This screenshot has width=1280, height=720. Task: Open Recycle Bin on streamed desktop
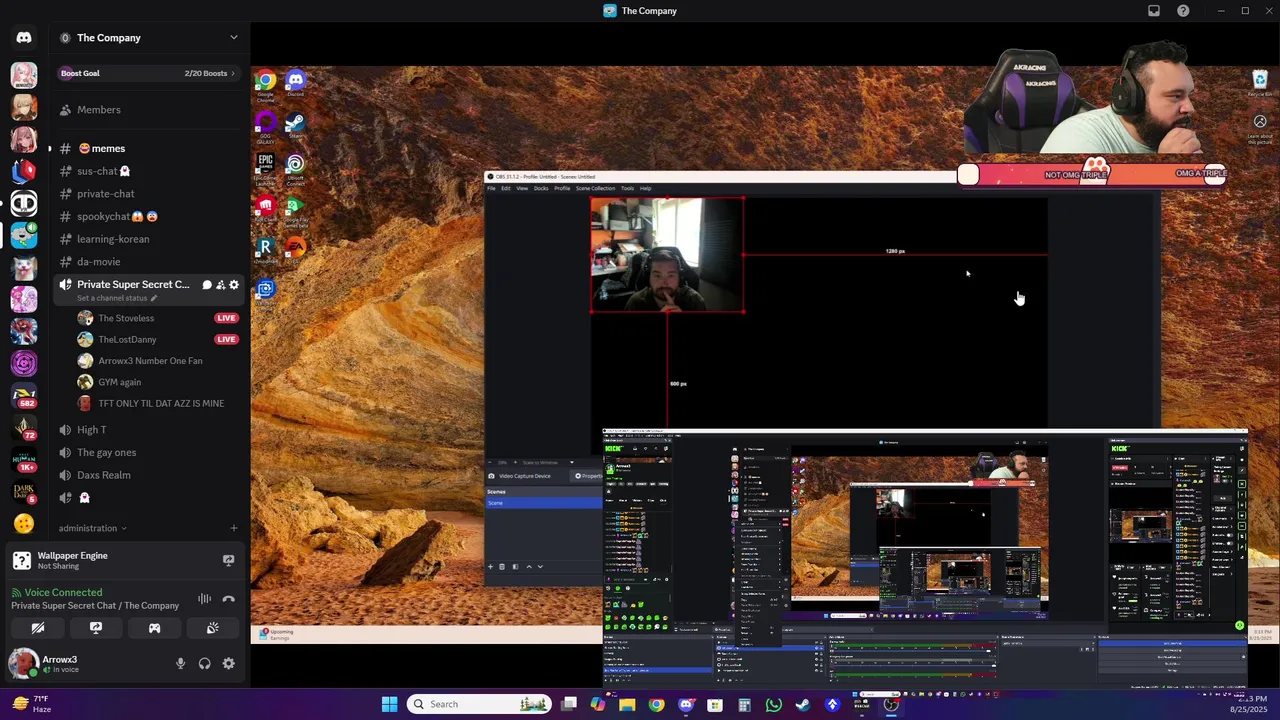1260,82
